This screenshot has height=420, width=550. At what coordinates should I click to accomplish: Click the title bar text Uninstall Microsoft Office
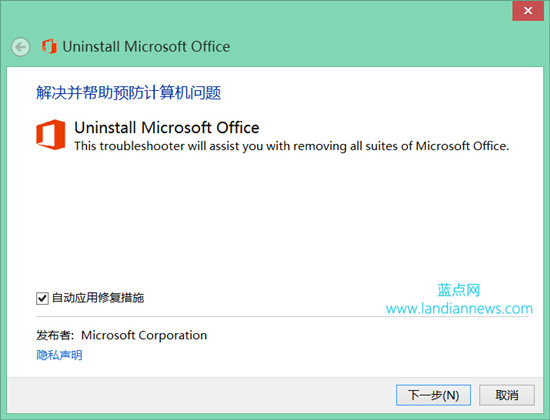pos(146,47)
